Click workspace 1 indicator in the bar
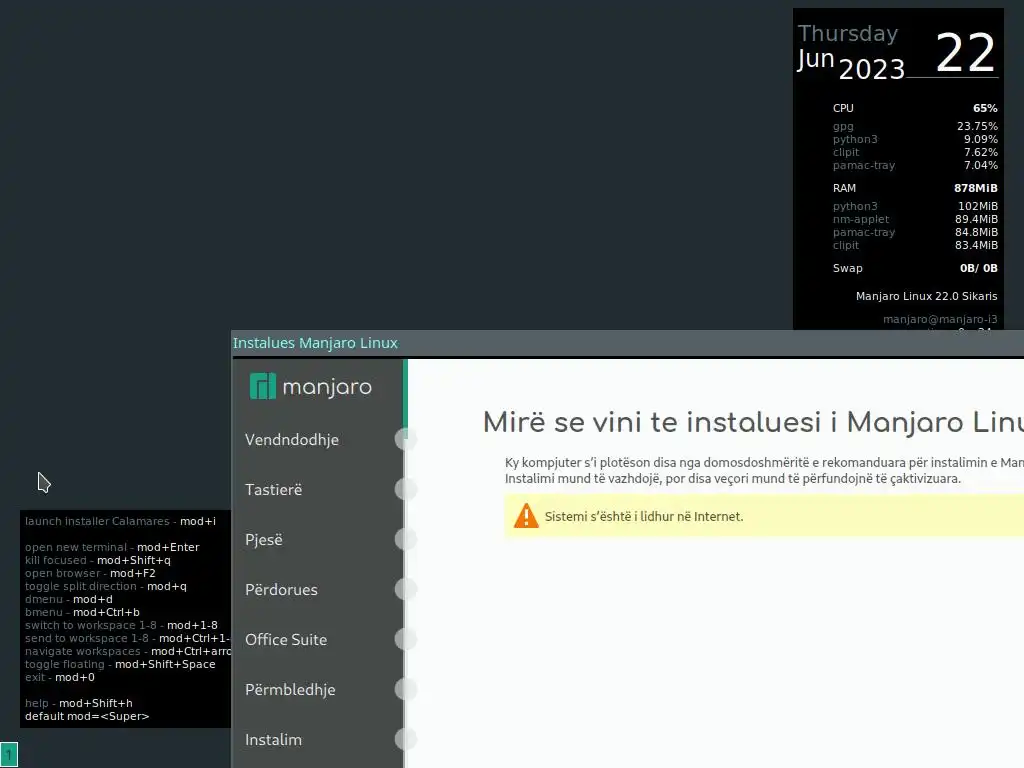The height and width of the screenshot is (768, 1024). pos(9,755)
